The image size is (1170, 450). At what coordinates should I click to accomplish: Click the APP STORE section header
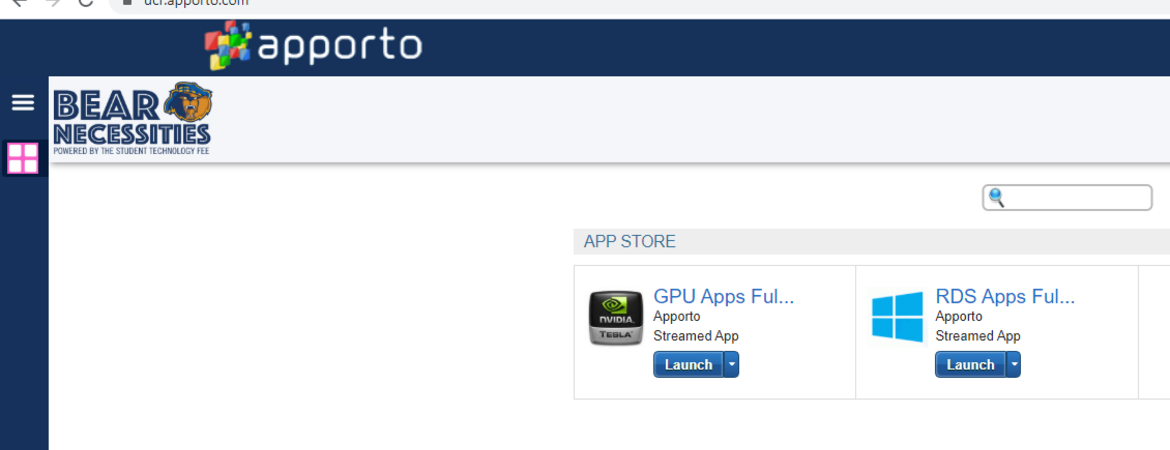coord(630,242)
